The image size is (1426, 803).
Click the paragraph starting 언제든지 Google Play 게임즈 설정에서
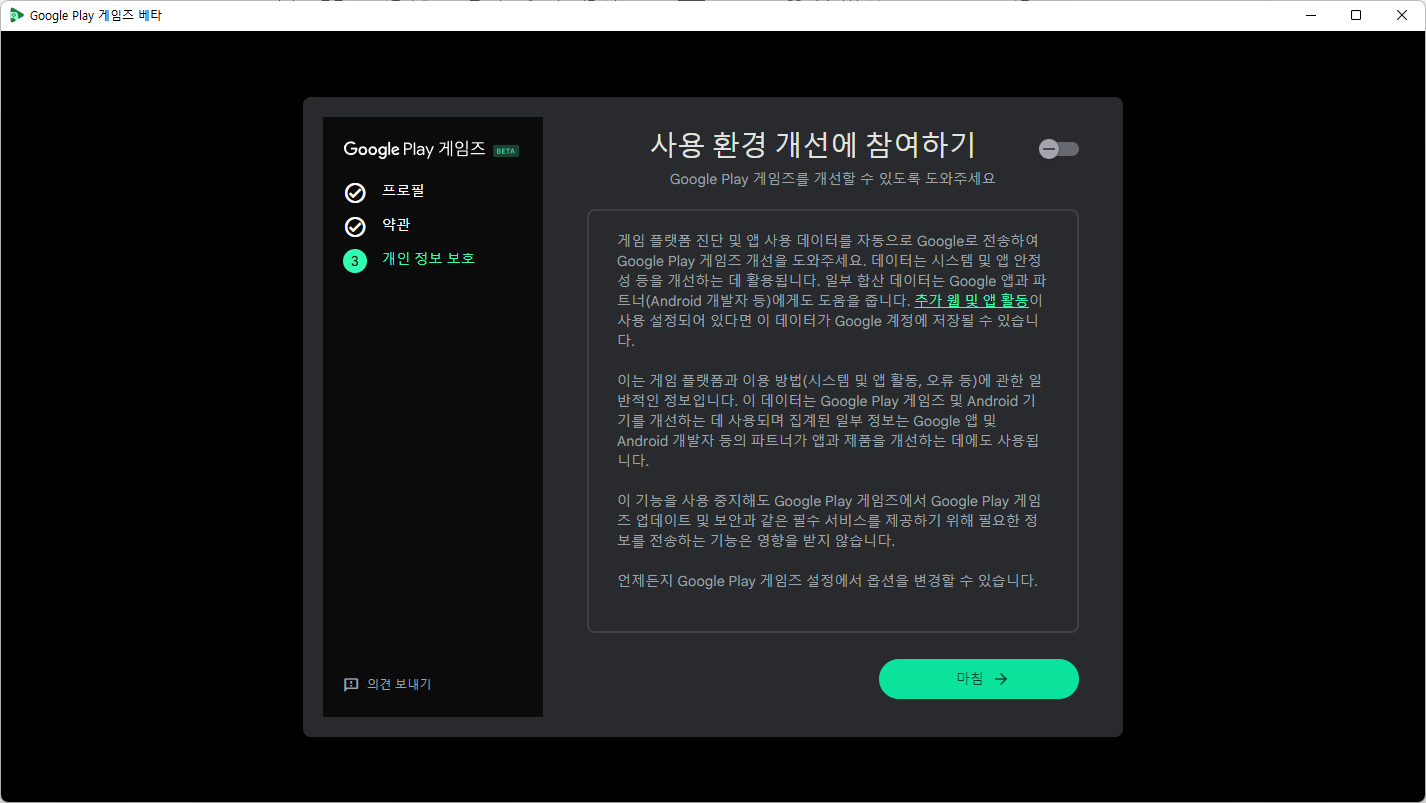click(x=828, y=581)
